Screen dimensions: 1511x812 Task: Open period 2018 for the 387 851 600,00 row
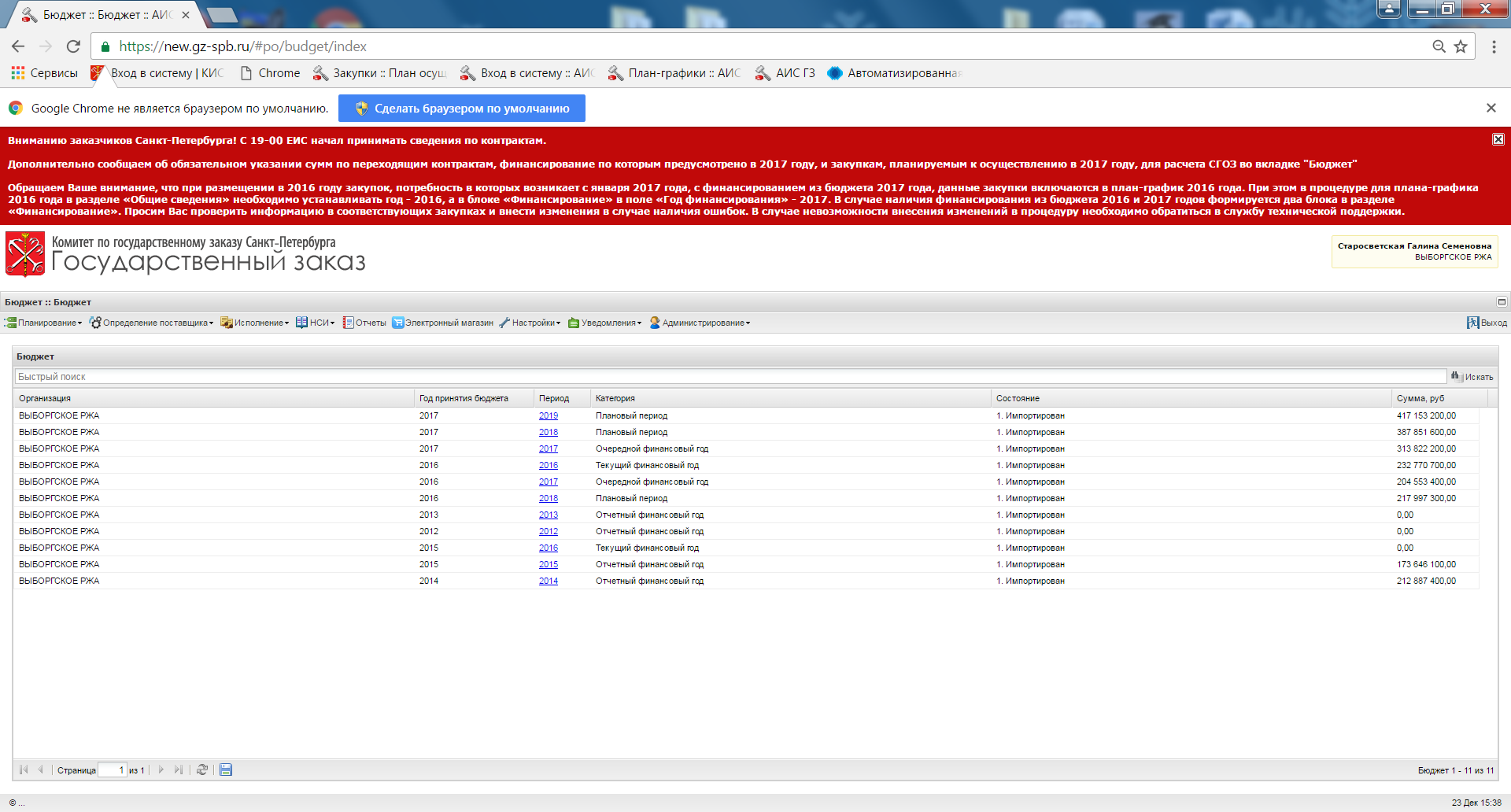(x=549, y=432)
